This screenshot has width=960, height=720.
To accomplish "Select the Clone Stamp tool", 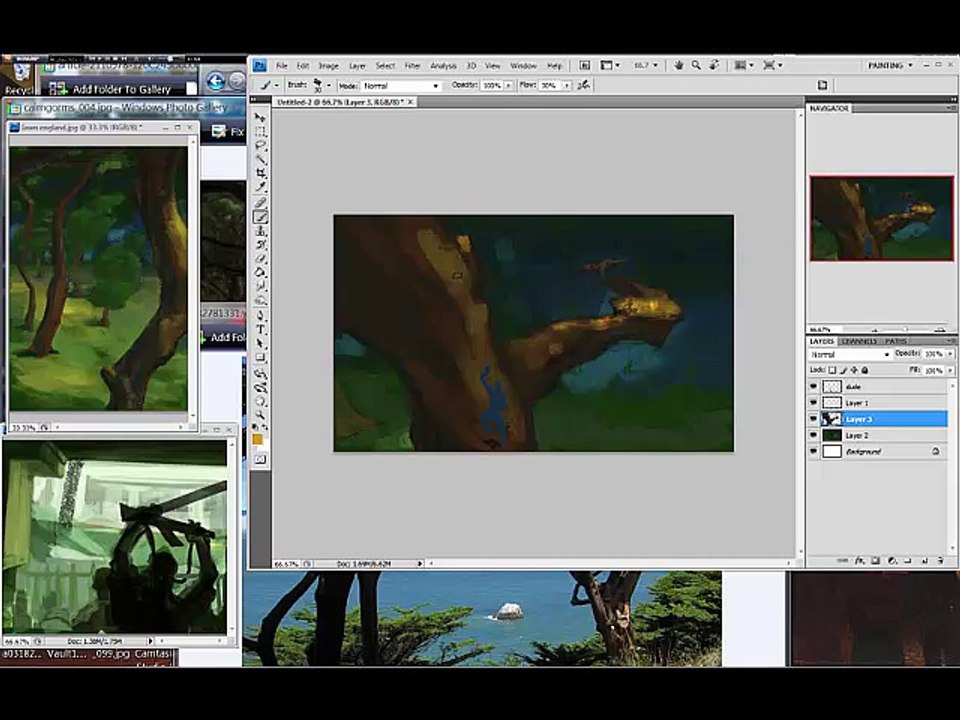I will (260, 231).
